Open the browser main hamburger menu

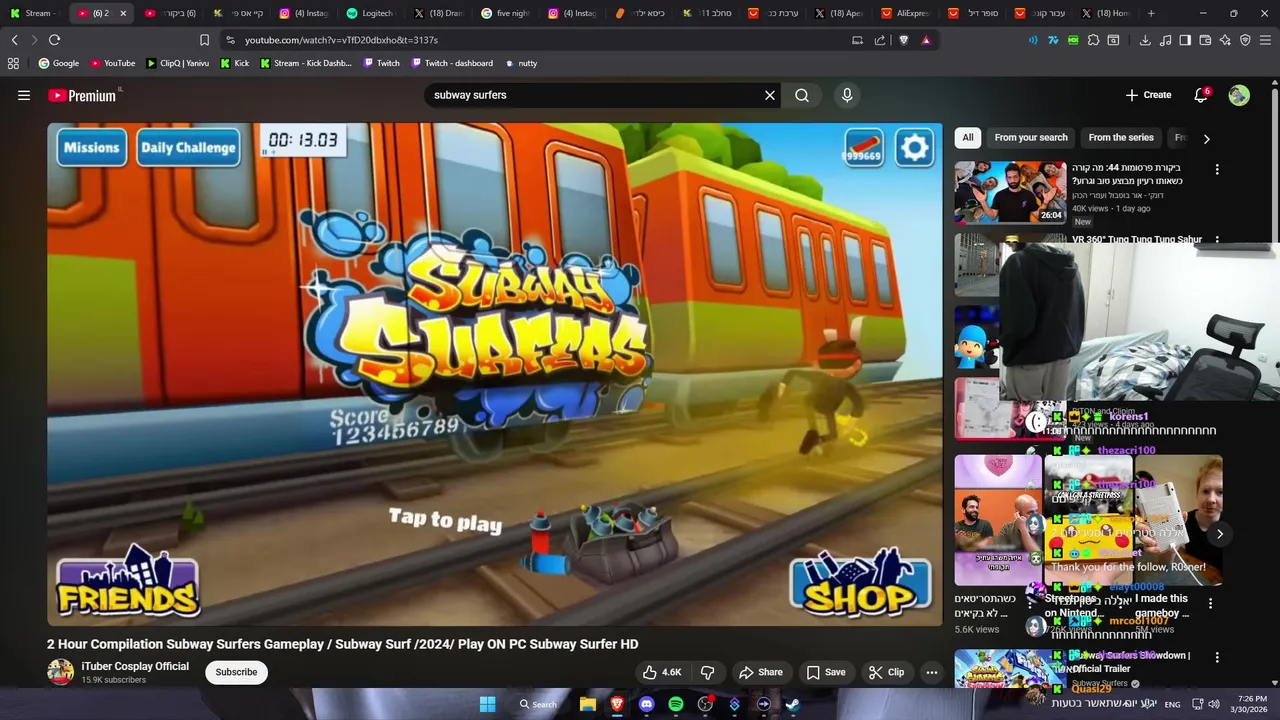[1265, 40]
